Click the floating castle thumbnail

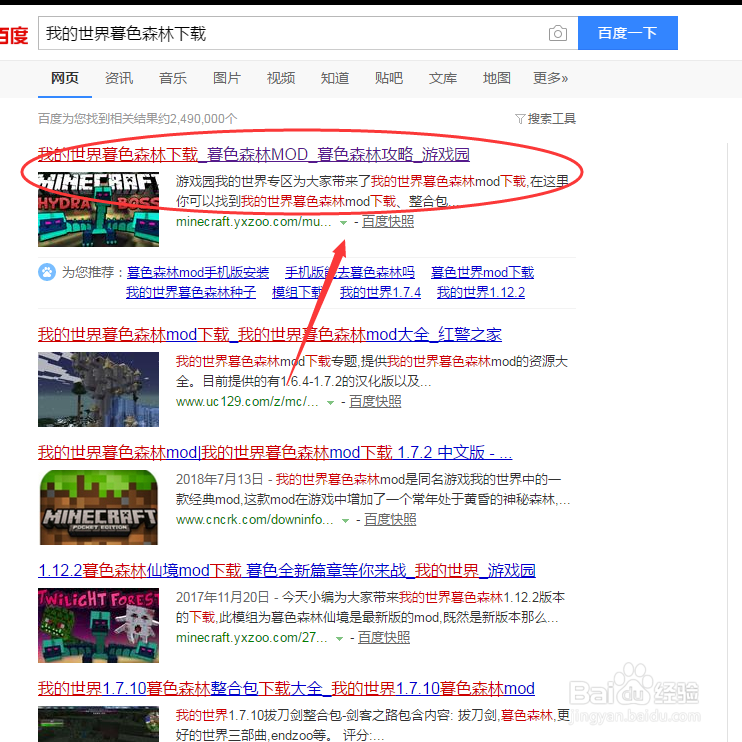pyautogui.click(x=98, y=389)
